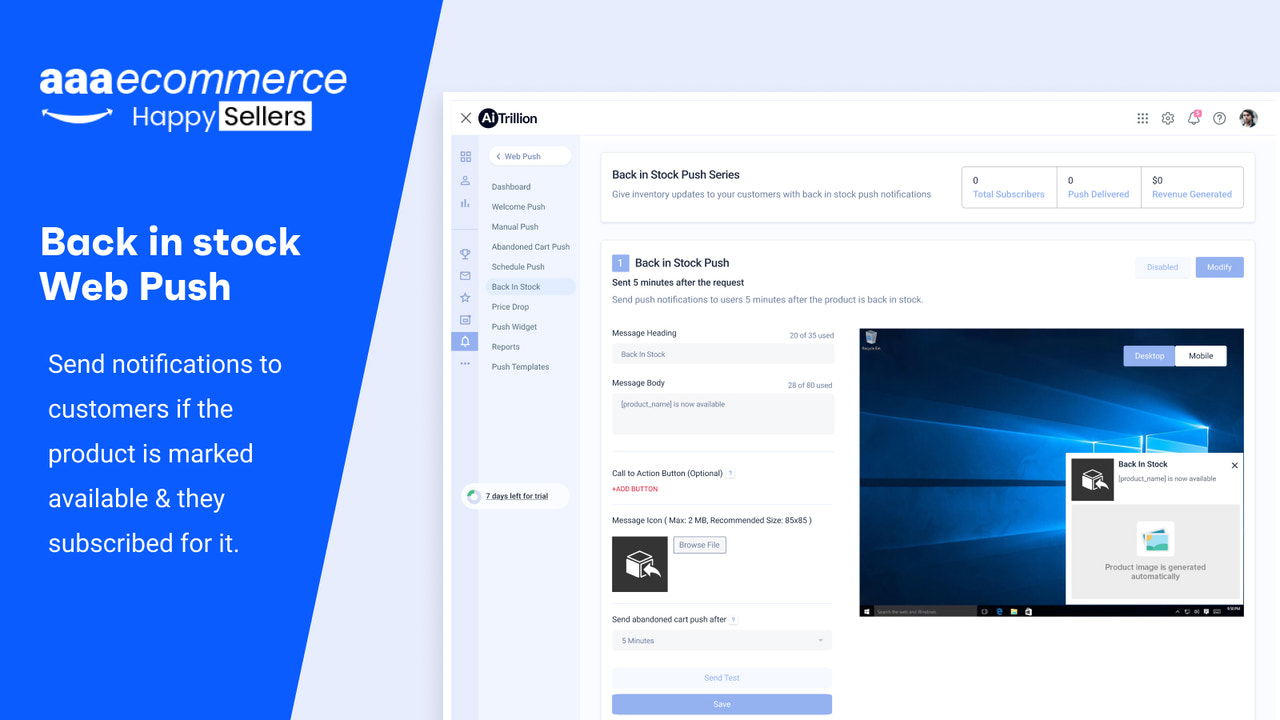Image resolution: width=1280 pixels, height=720 pixels.
Task: Click the help question mark icon
Action: point(1219,118)
